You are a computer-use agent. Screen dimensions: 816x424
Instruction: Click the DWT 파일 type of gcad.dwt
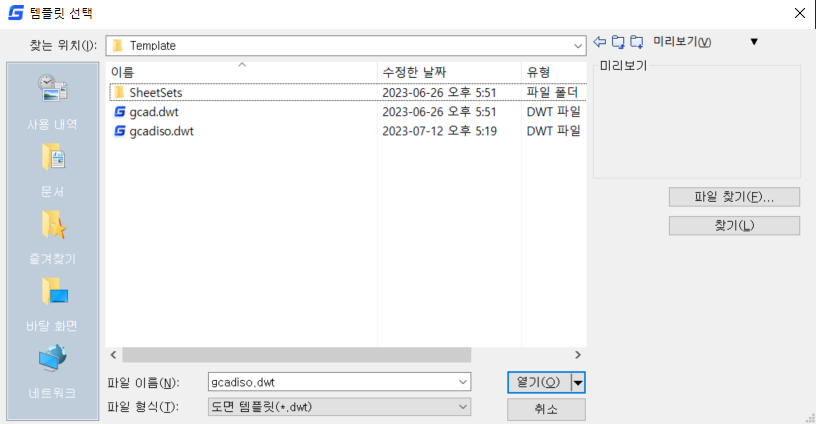click(x=553, y=112)
